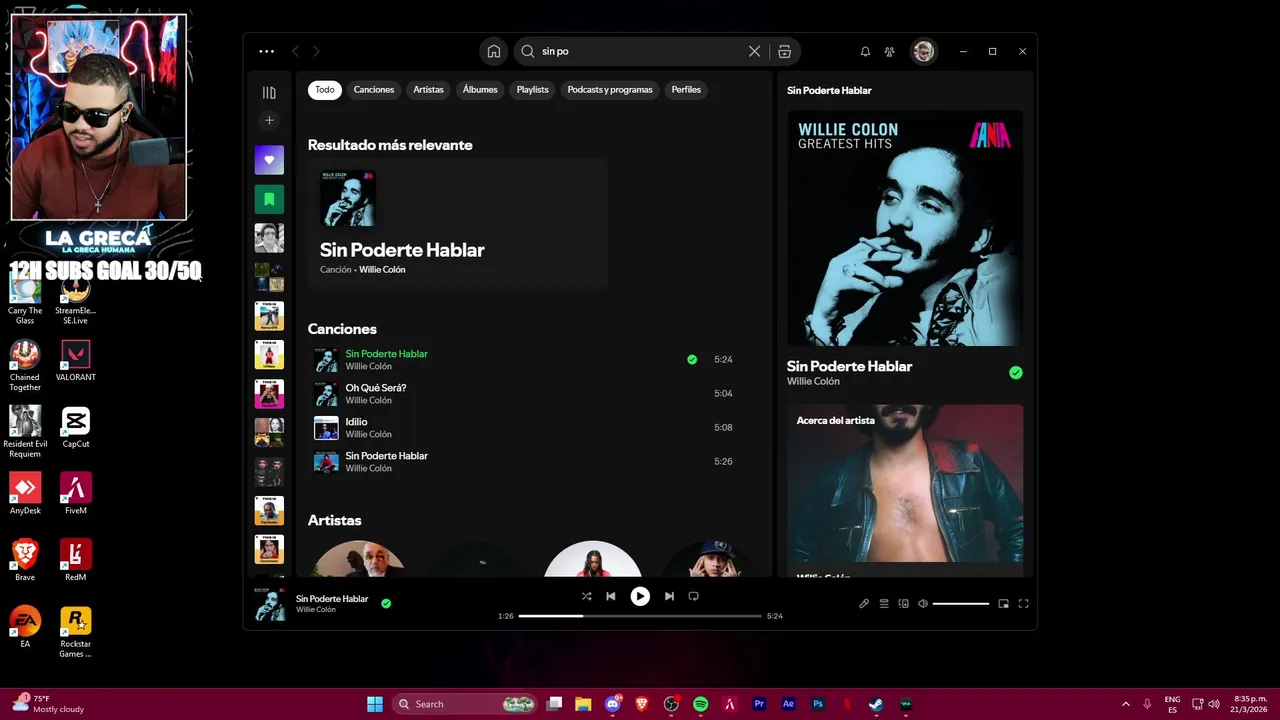Expand hidden system tray icons chevron
The height and width of the screenshot is (720, 1280).
pyautogui.click(x=1125, y=704)
